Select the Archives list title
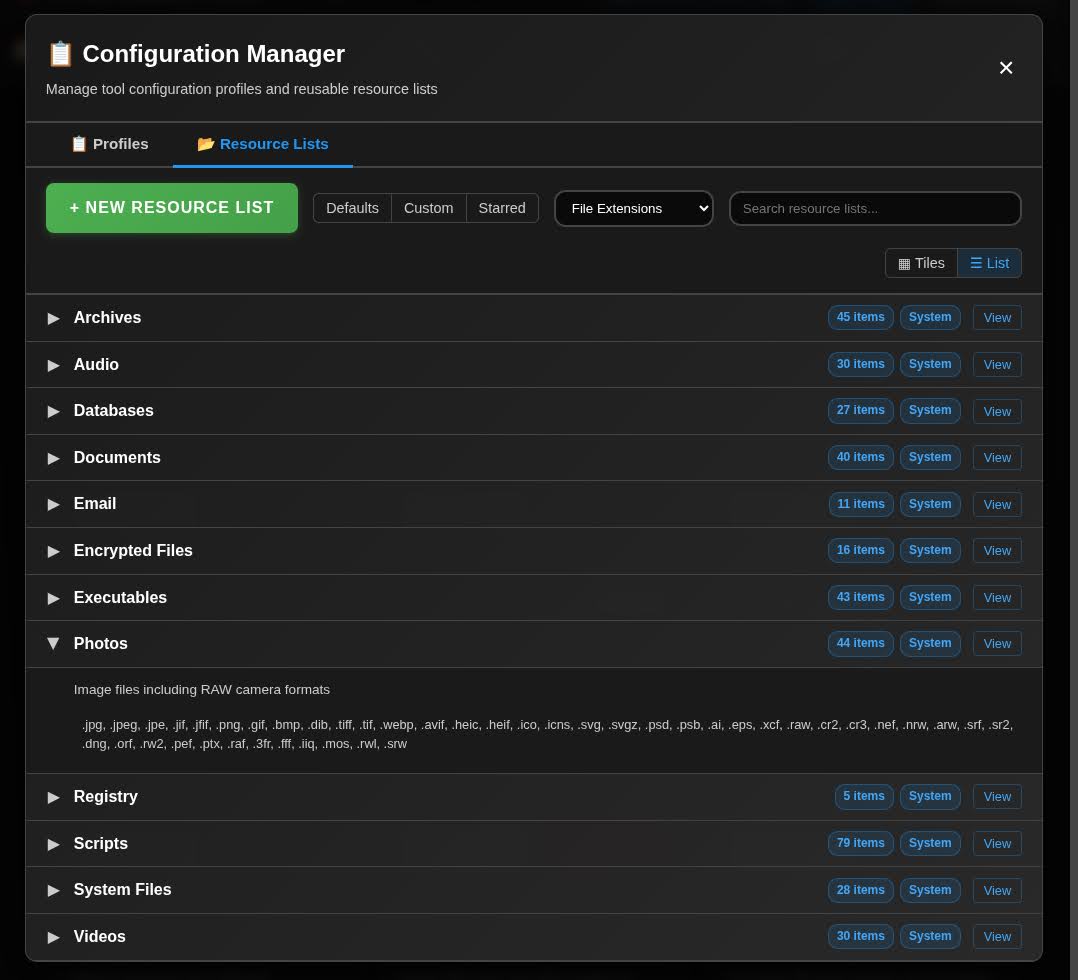This screenshot has width=1078, height=980. click(107, 318)
